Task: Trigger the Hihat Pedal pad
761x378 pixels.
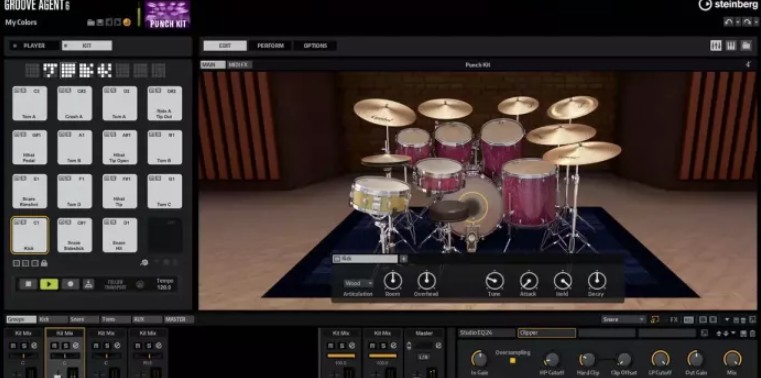Action: (30, 147)
